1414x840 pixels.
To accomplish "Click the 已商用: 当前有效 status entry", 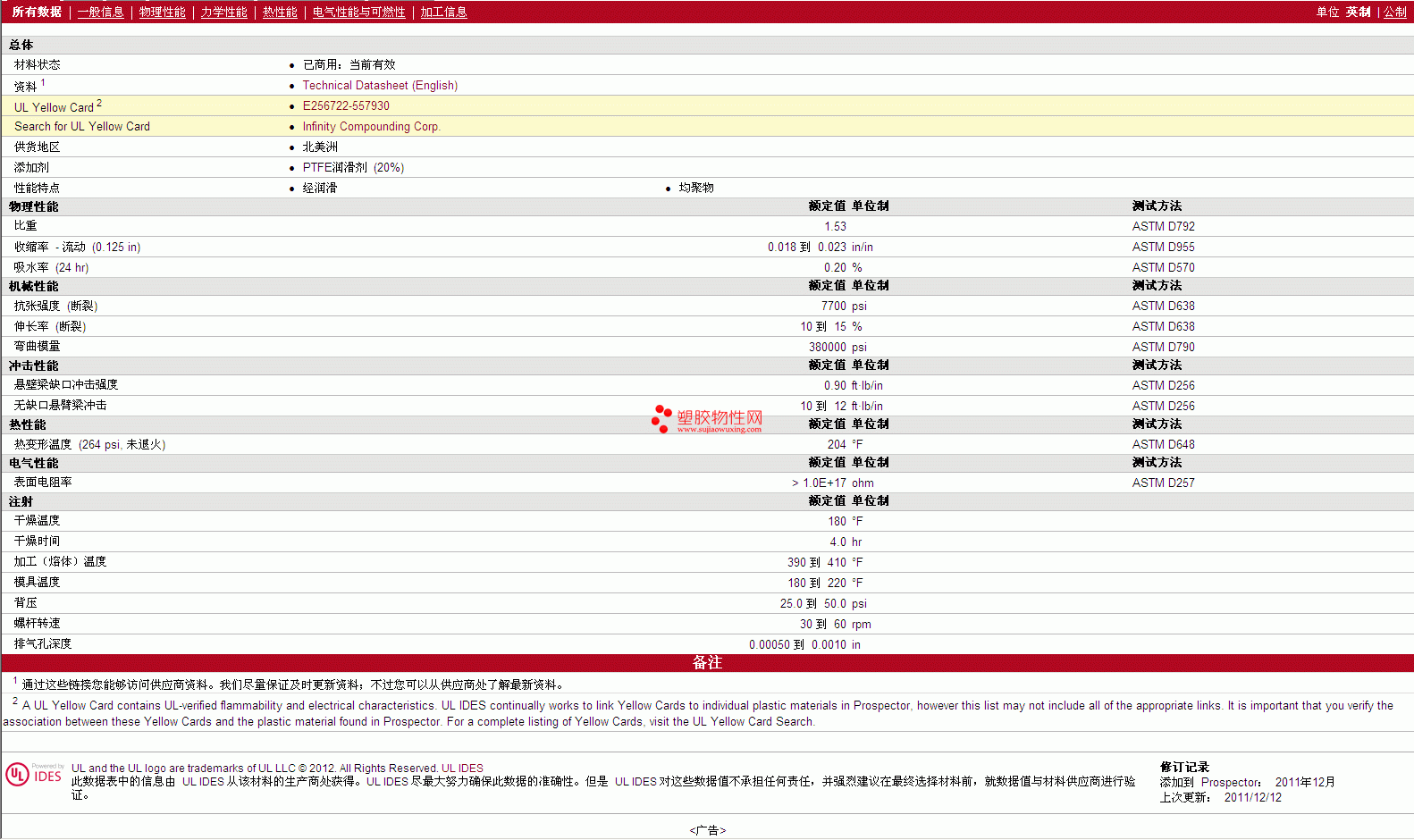I will (349, 64).
